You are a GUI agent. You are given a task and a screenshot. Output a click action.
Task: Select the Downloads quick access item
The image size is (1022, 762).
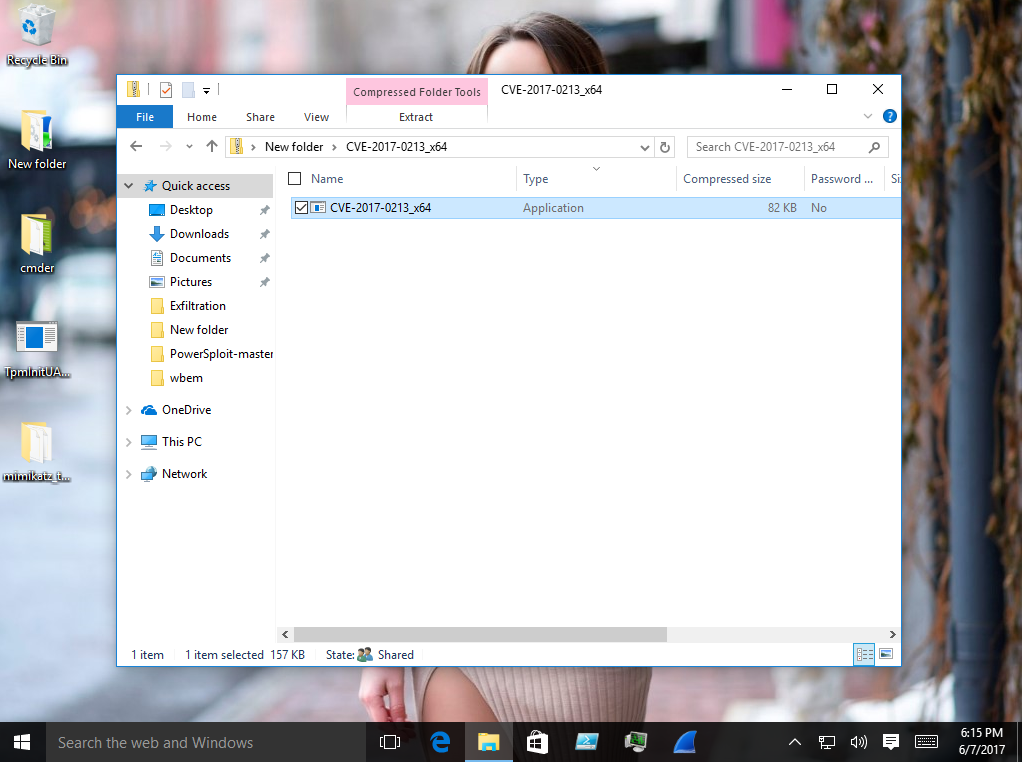tap(199, 234)
